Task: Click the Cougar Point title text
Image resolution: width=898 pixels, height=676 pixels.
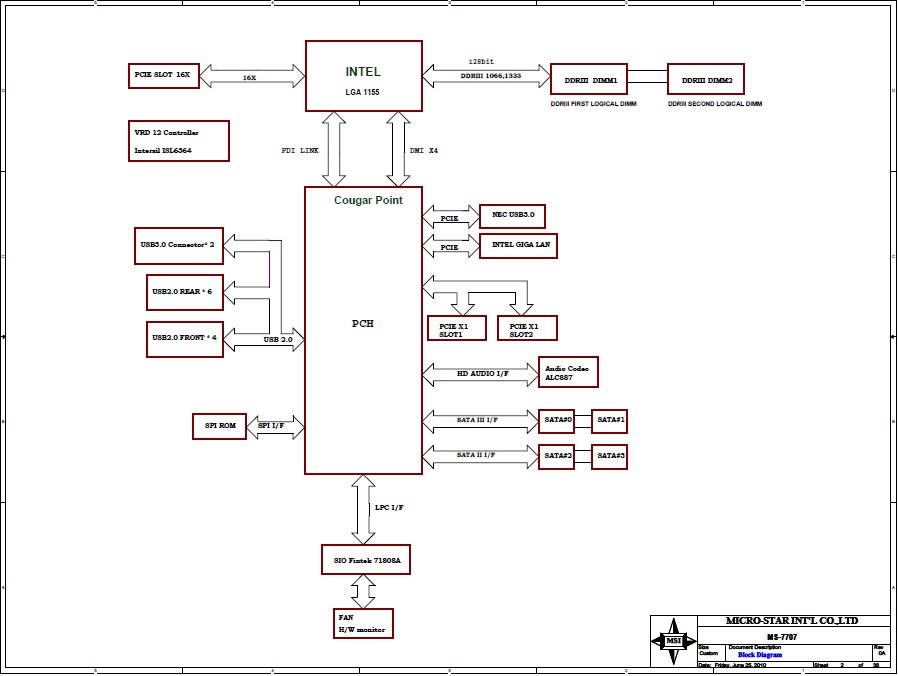Action: [x=368, y=200]
